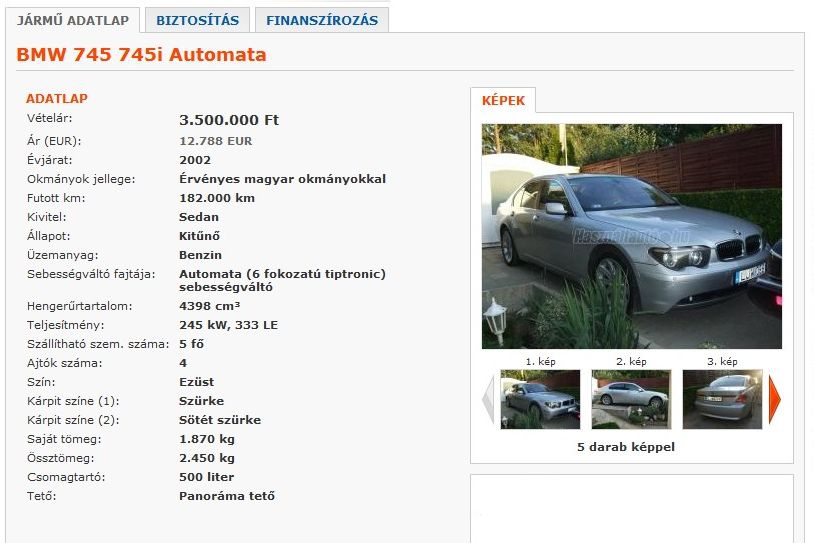Click the '1. kép' label text
The width and height of the screenshot is (814, 543).
coord(540,361)
